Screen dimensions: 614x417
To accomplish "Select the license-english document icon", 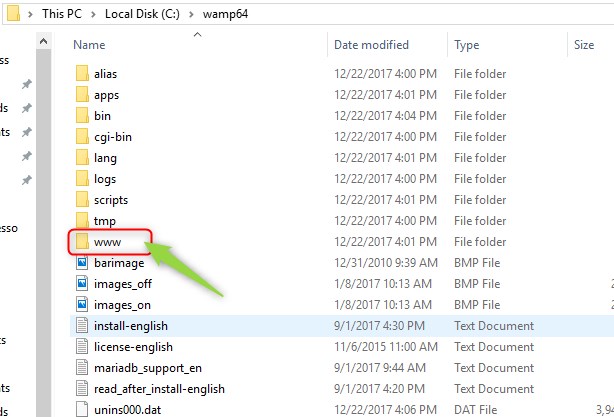I will click(82, 347).
